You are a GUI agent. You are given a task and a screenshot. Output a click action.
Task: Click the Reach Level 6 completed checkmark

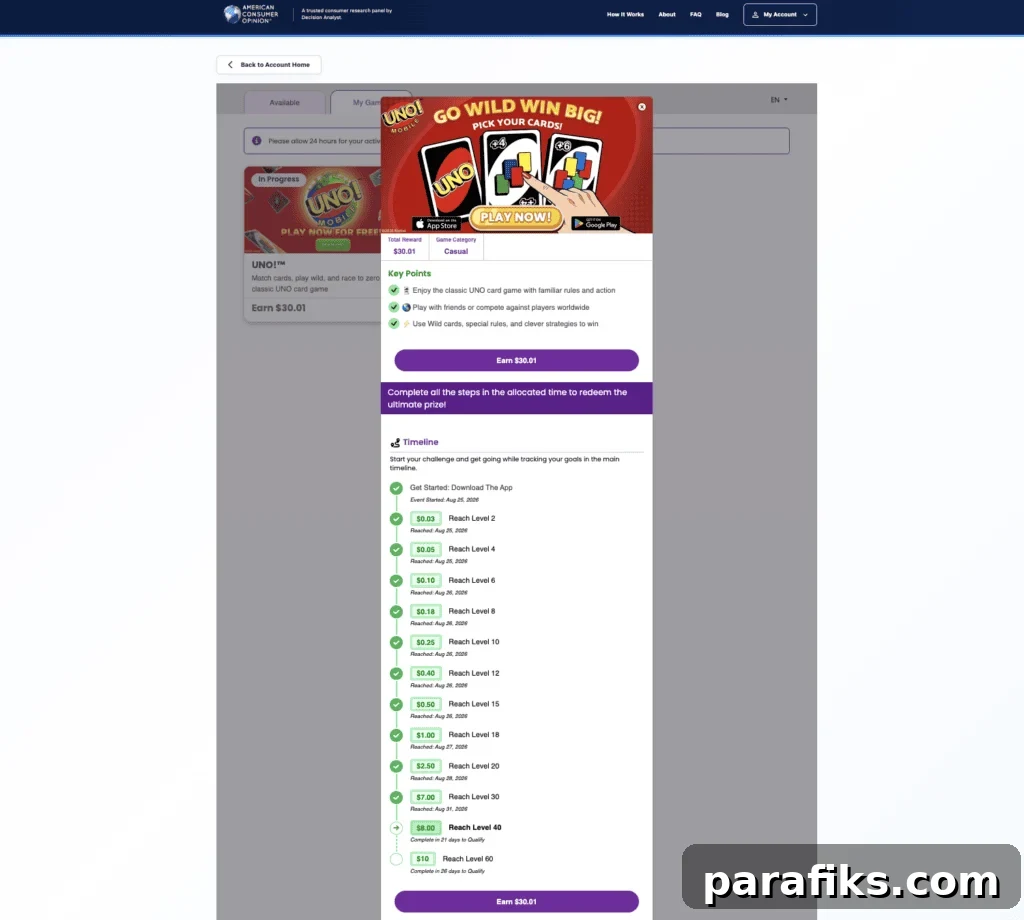pos(396,581)
